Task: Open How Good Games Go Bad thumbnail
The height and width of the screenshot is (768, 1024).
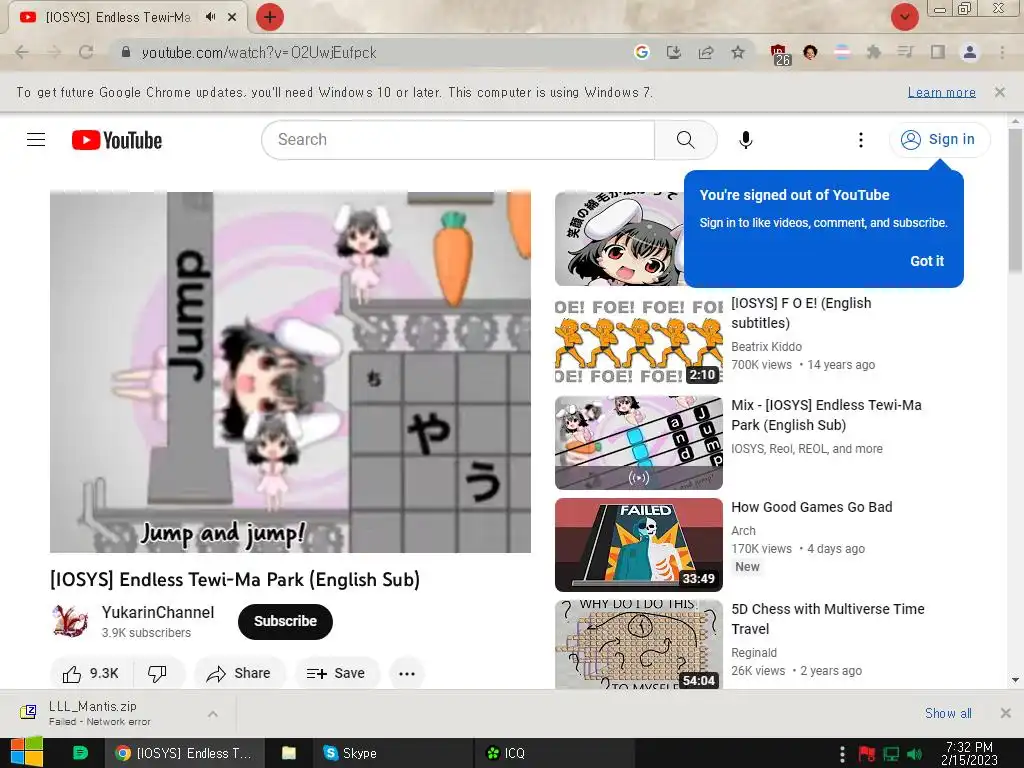Action: click(639, 545)
